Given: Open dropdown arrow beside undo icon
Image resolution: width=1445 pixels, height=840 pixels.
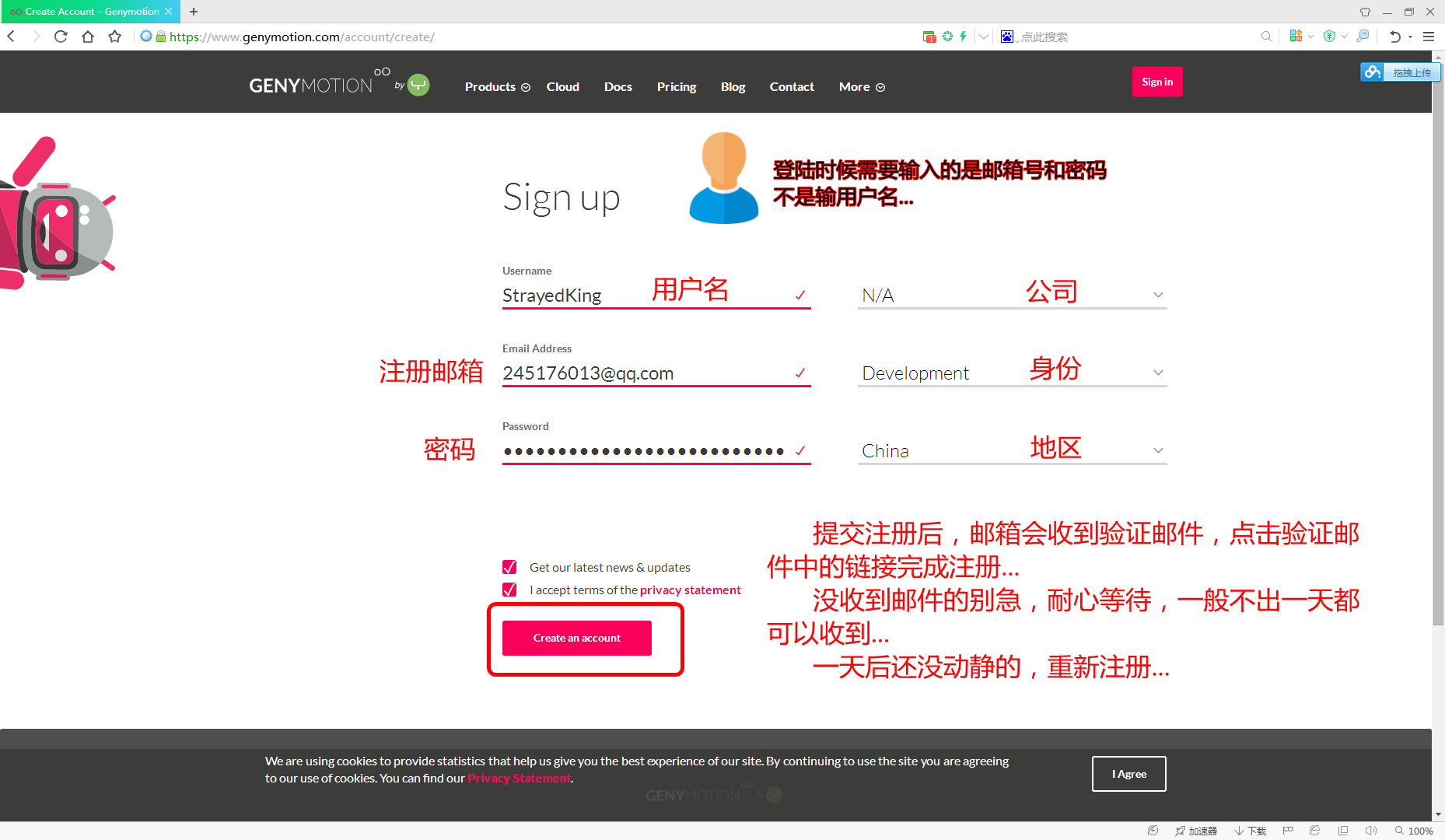Looking at the screenshot, I should 1410,37.
